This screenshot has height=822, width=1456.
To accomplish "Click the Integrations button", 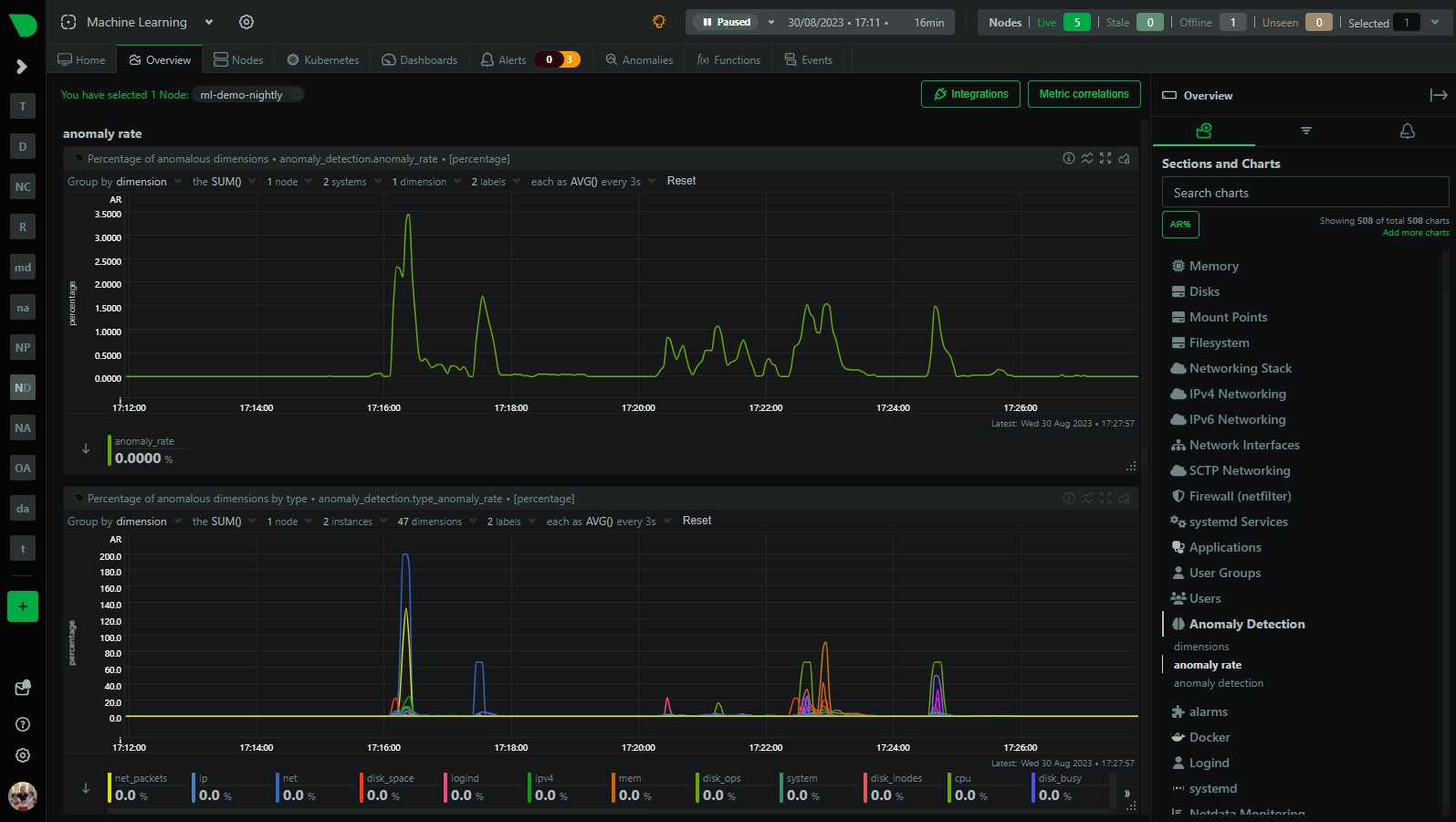I will pos(970,94).
